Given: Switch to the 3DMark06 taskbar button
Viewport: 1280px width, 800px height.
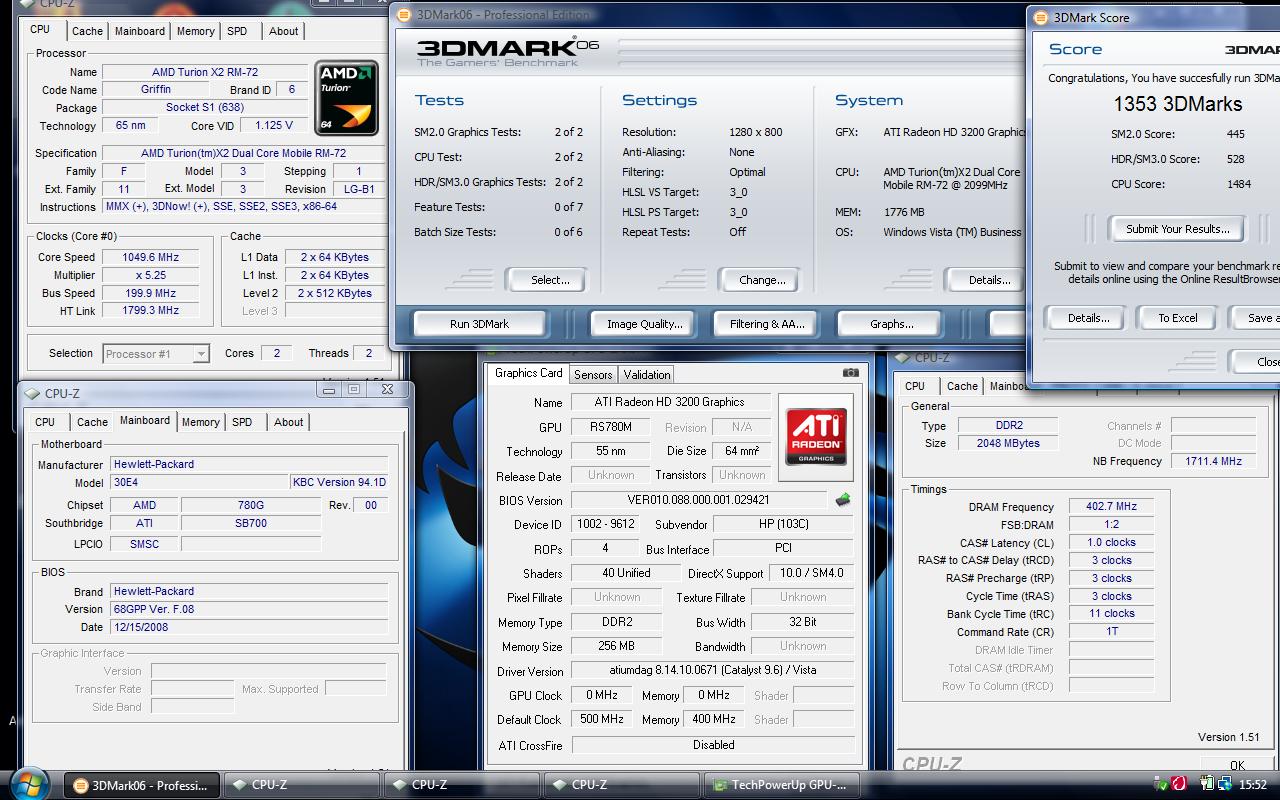Looking at the screenshot, I should pyautogui.click(x=141, y=785).
